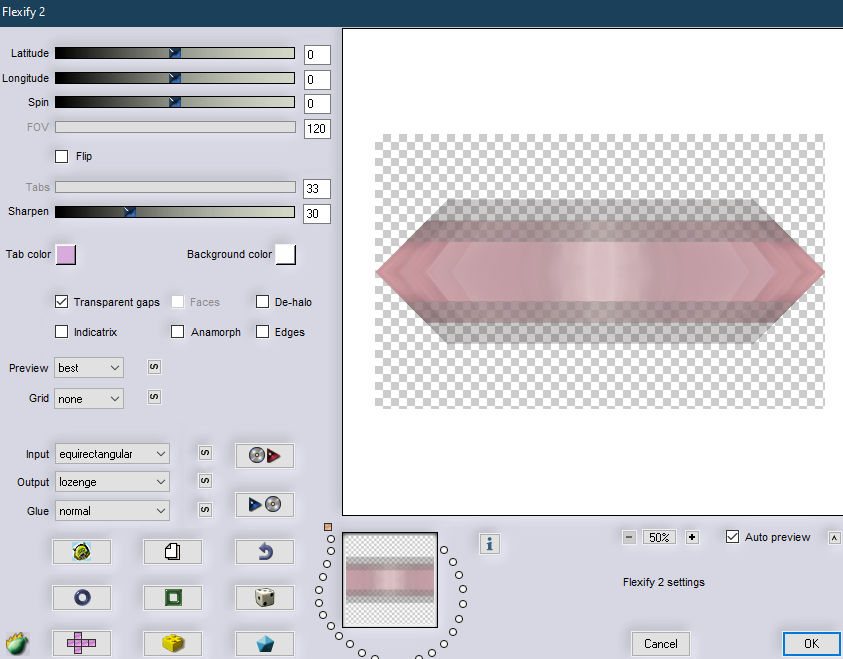Open the Glue mode dropdown
843x659 pixels.
coord(112,511)
